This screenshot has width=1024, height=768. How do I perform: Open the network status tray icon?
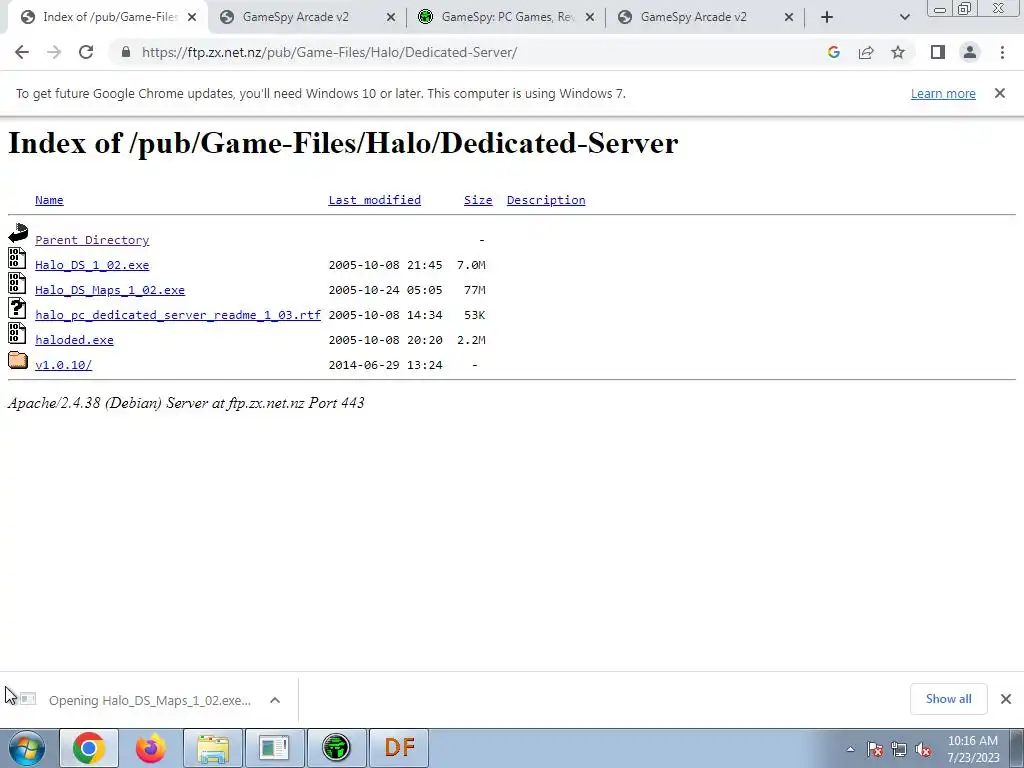tap(899, 750)
